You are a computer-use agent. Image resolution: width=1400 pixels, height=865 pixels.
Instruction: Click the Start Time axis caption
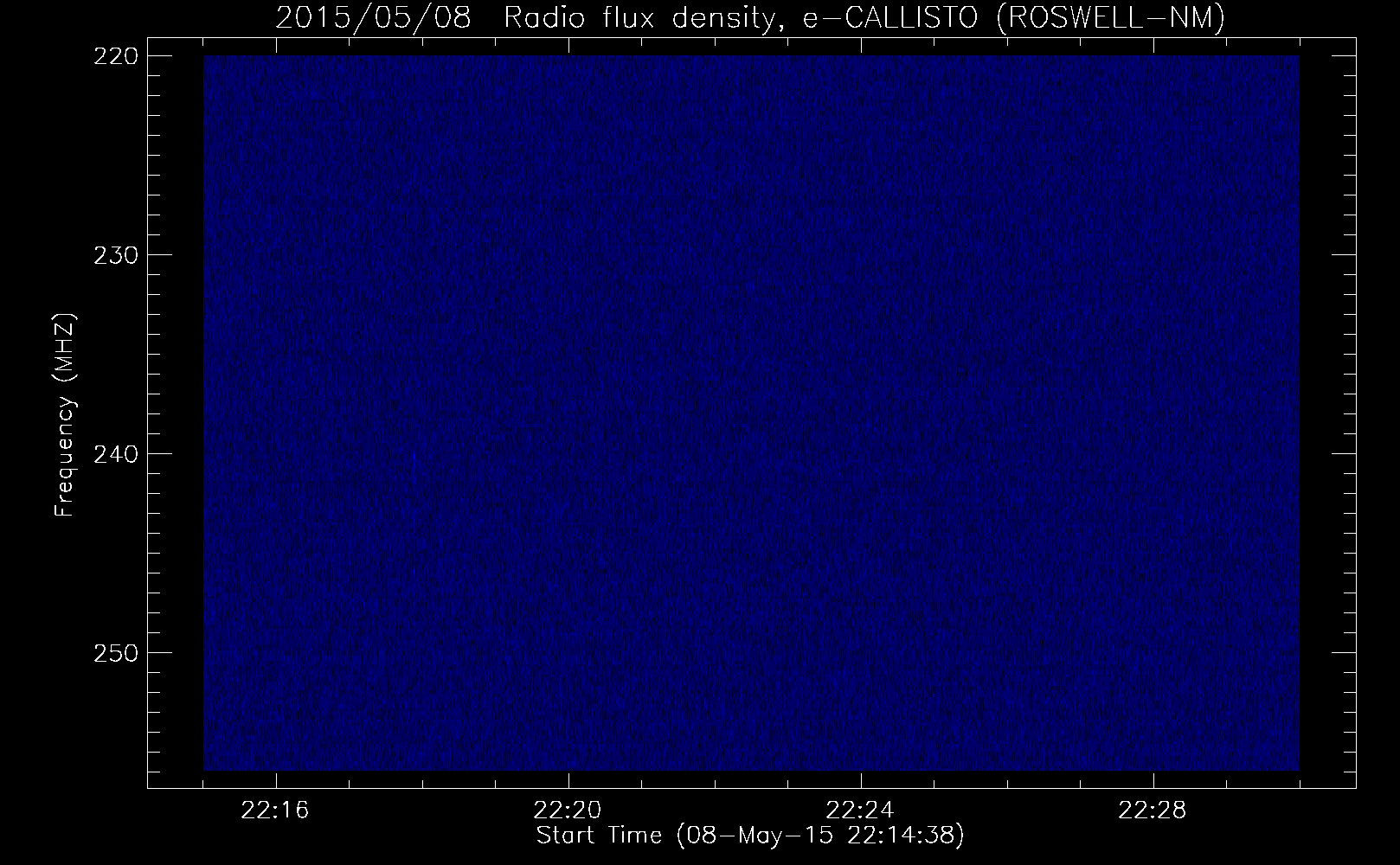750,836
